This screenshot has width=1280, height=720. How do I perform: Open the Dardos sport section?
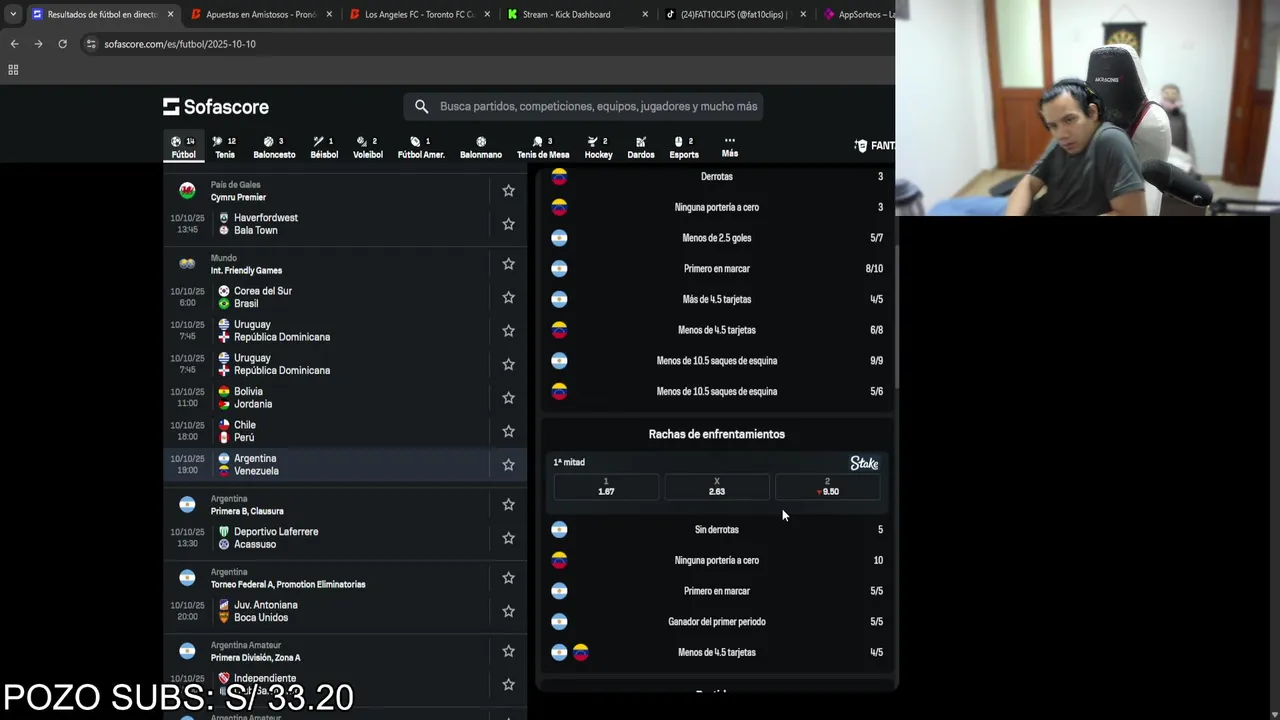tap(641, 147)
